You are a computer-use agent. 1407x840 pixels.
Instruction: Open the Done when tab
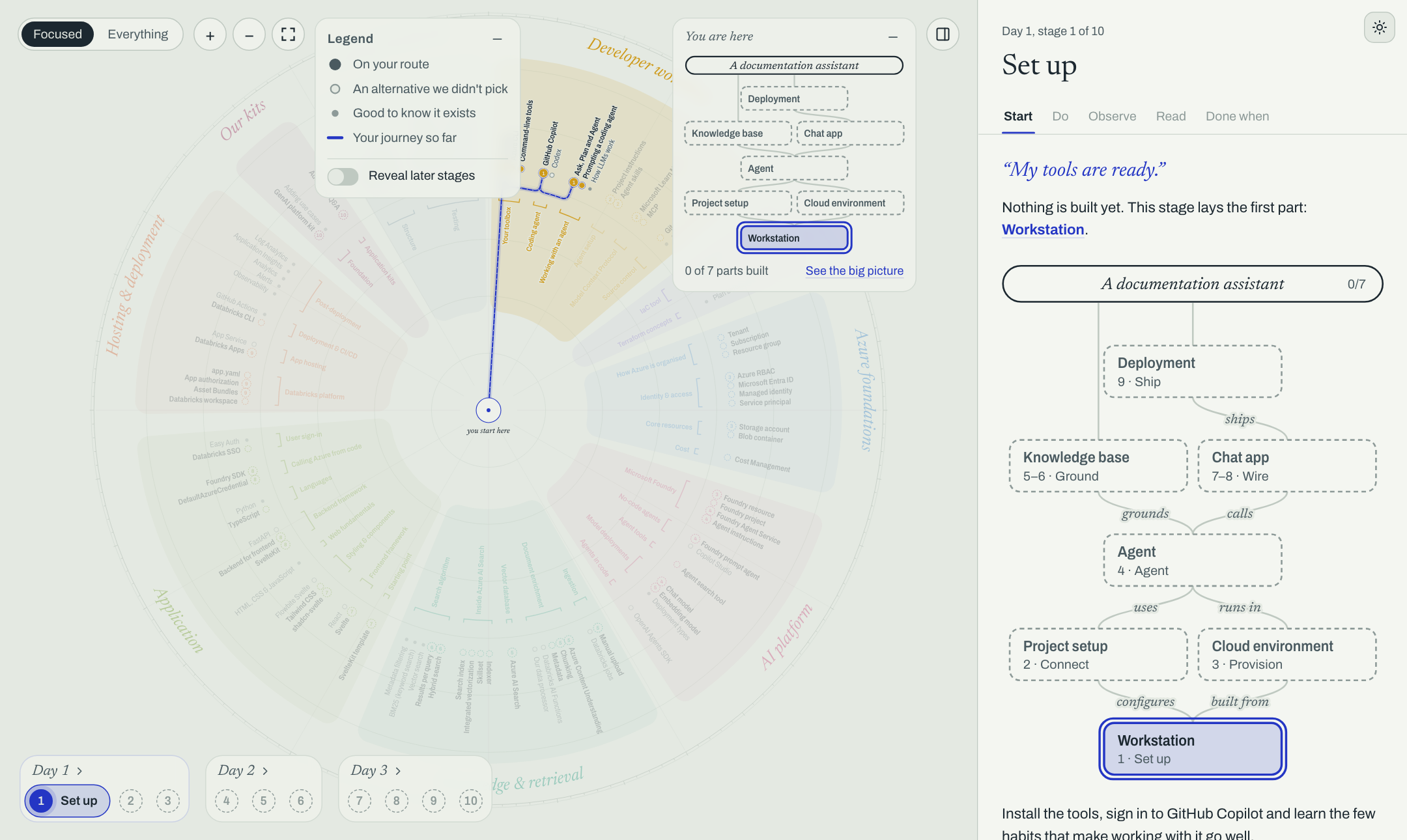1237,117
